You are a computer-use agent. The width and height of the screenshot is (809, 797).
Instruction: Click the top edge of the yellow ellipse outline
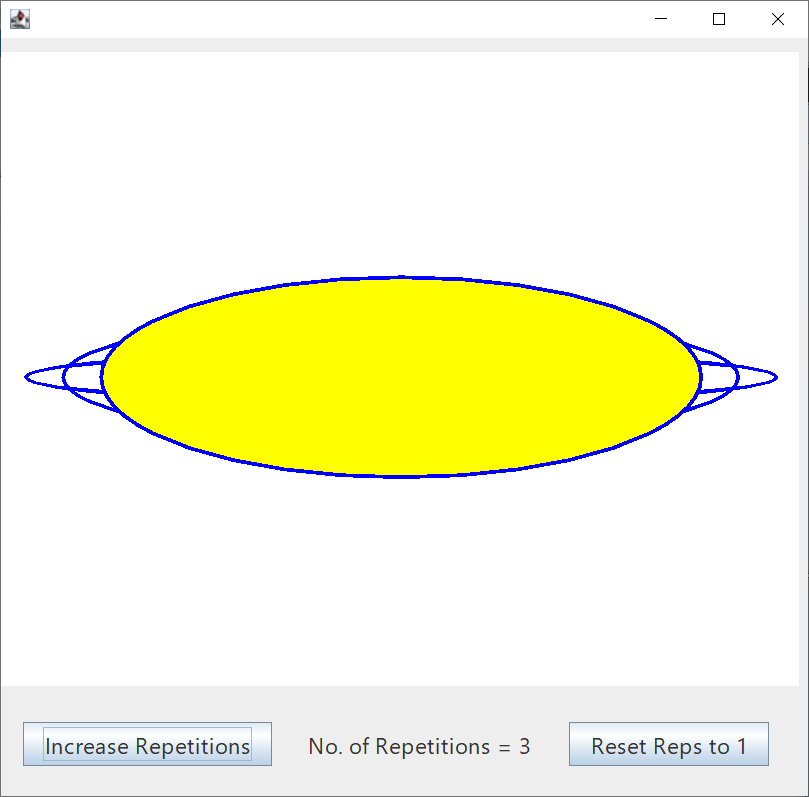(401, 277)
